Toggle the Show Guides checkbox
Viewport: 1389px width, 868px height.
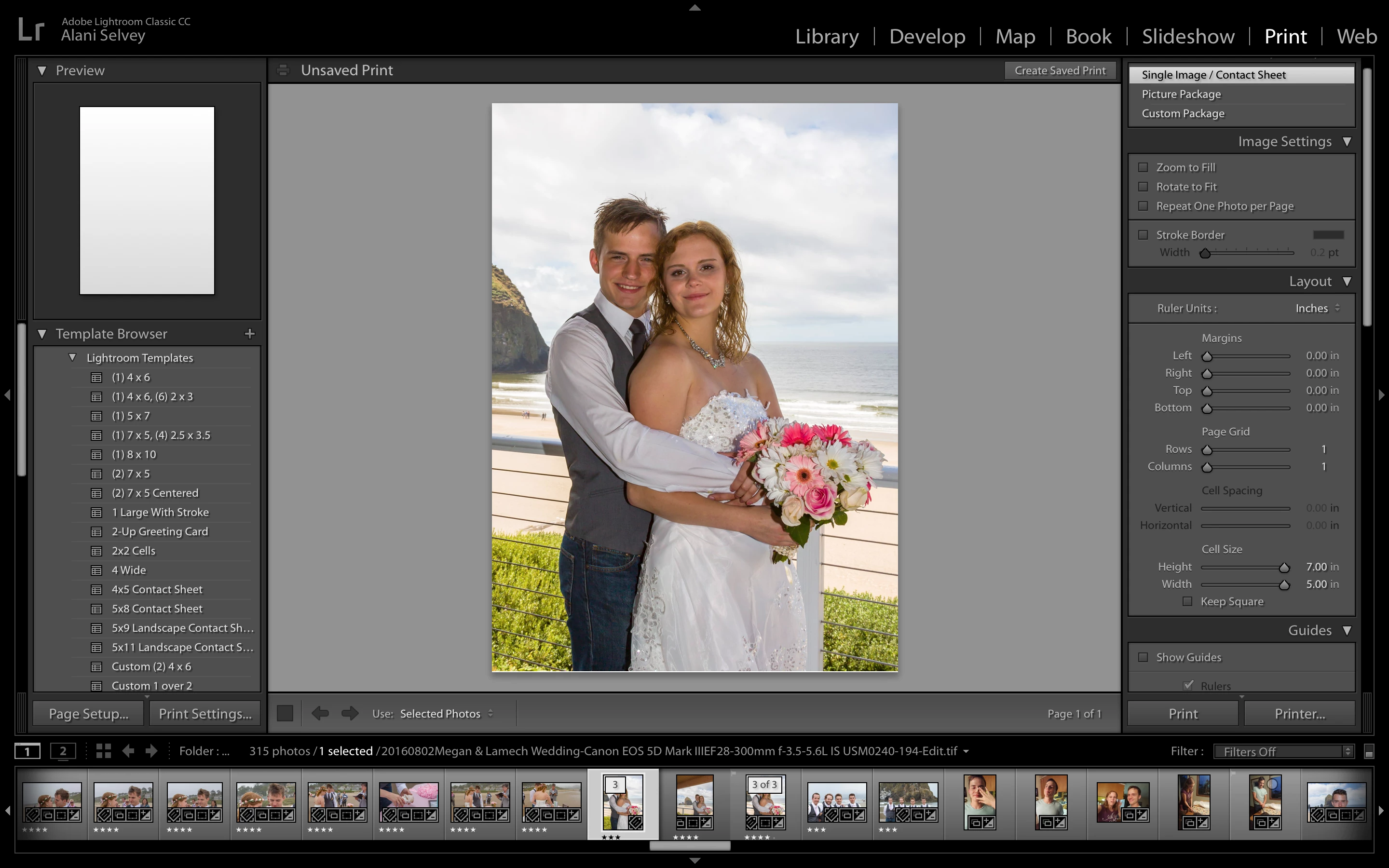click(1143, 657)
